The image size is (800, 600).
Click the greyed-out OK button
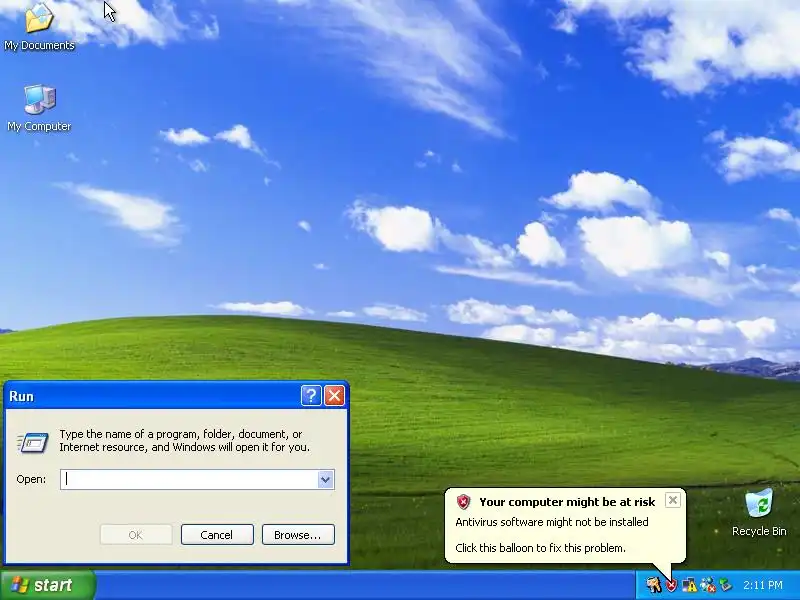click(136, 535)
